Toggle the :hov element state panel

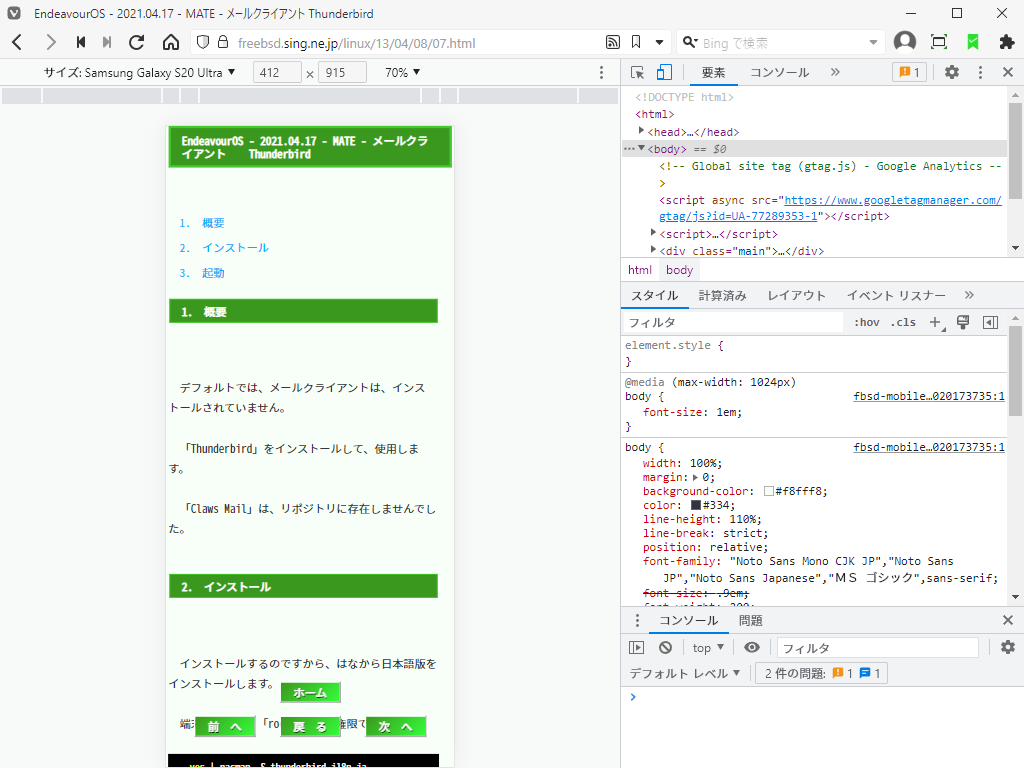click(867, 322)
